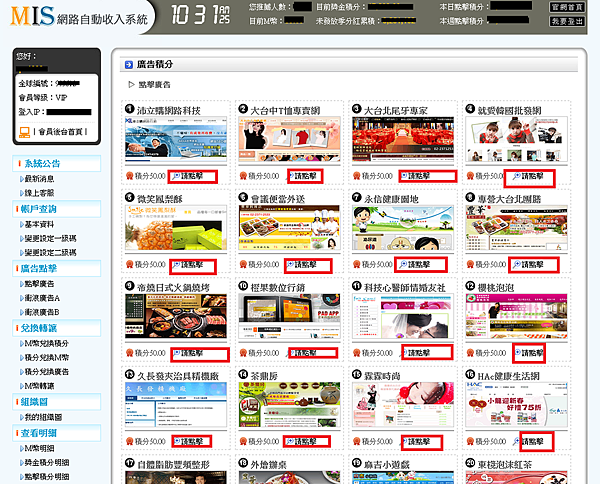Viewport: 600px width, 484px height.
Task: Click the medal icon under 櫻桃泡泡 ad
Action: (x=470, y=352)
